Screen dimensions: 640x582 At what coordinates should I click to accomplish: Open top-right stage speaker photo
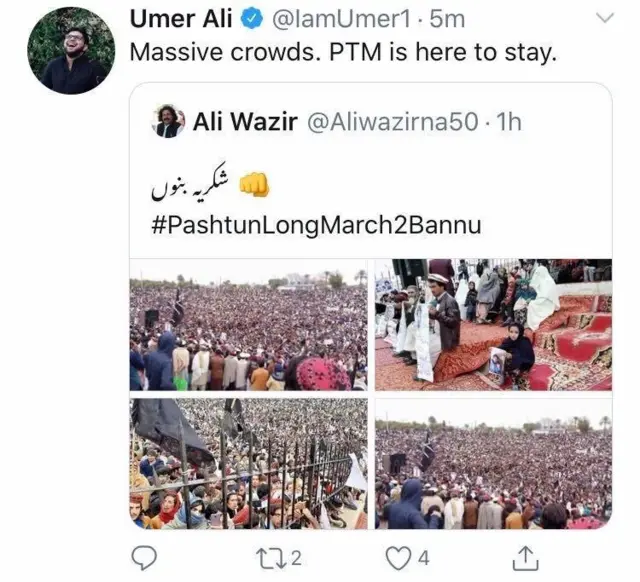(493, 325)
